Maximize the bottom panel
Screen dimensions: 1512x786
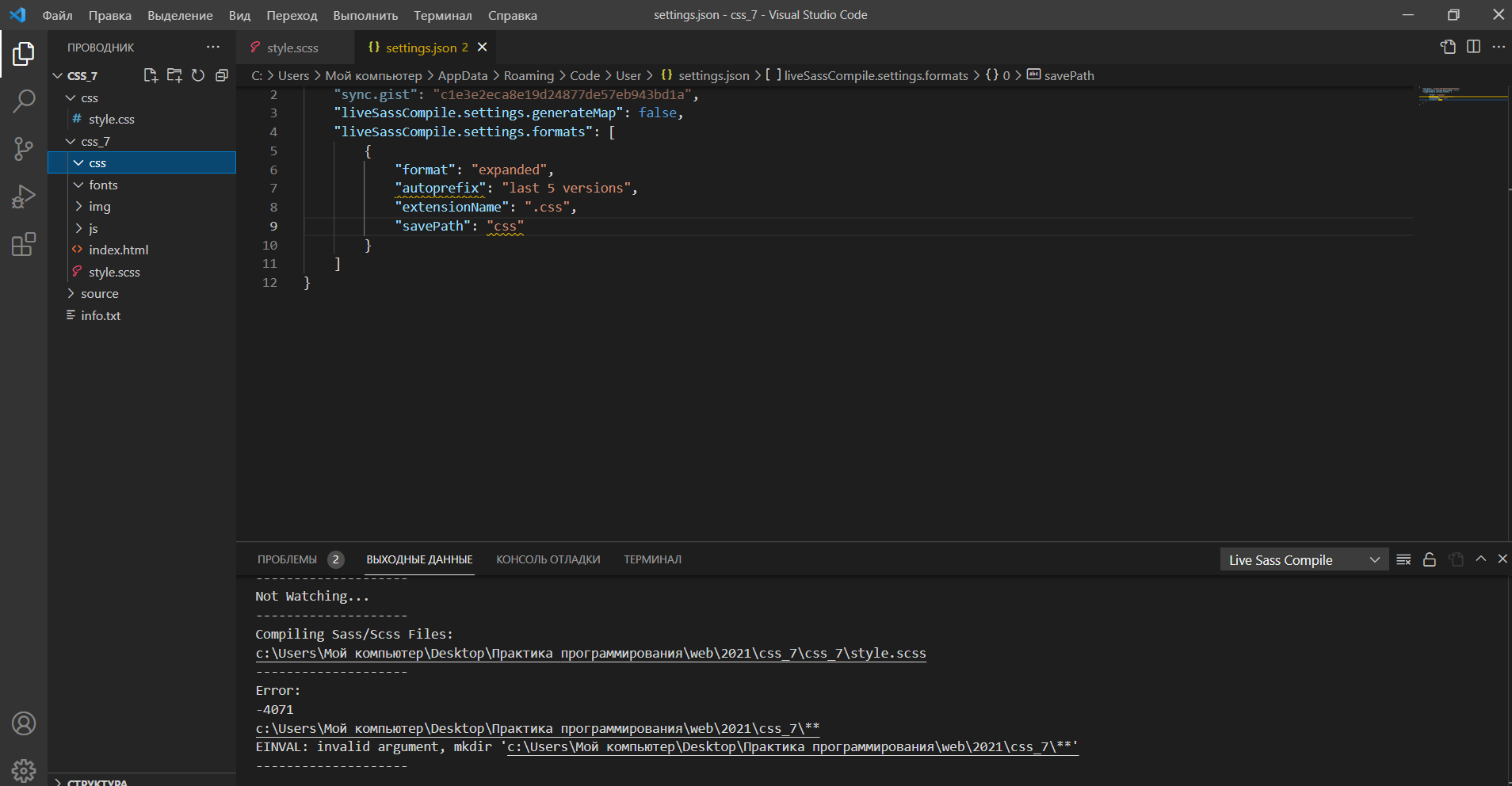coord(1480,559)
